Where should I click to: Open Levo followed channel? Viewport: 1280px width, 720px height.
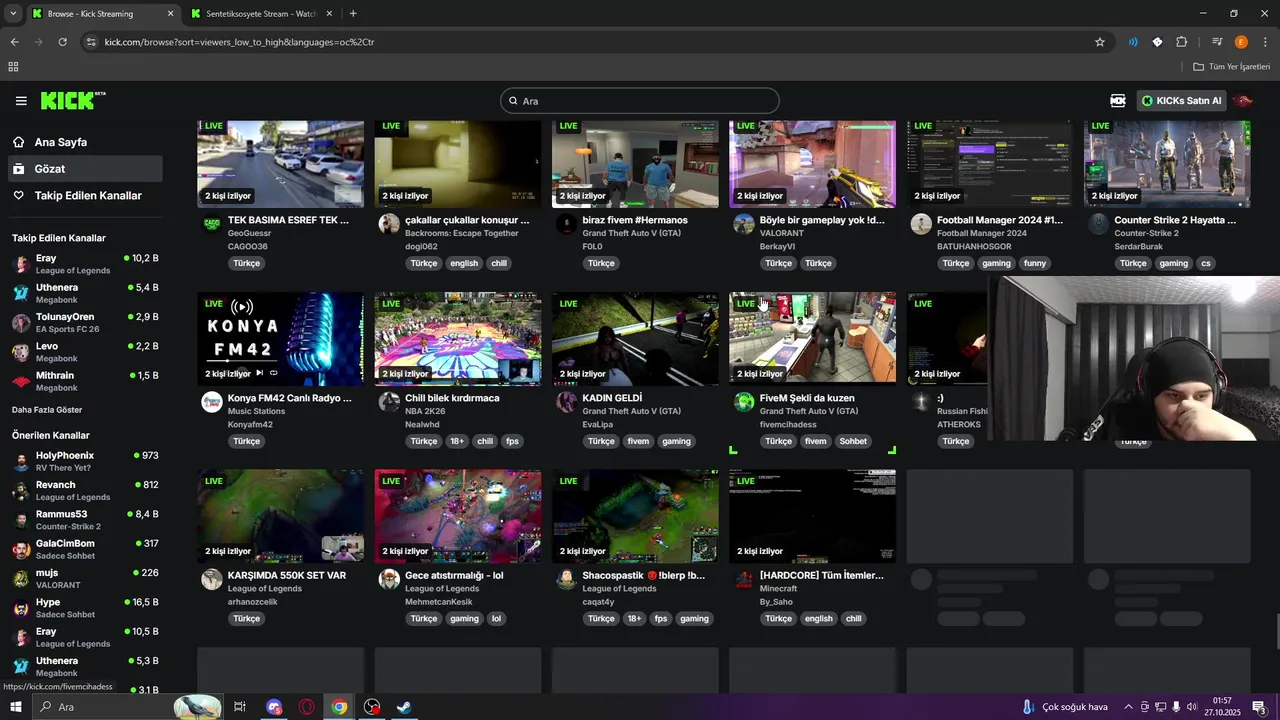pos(84,352)
